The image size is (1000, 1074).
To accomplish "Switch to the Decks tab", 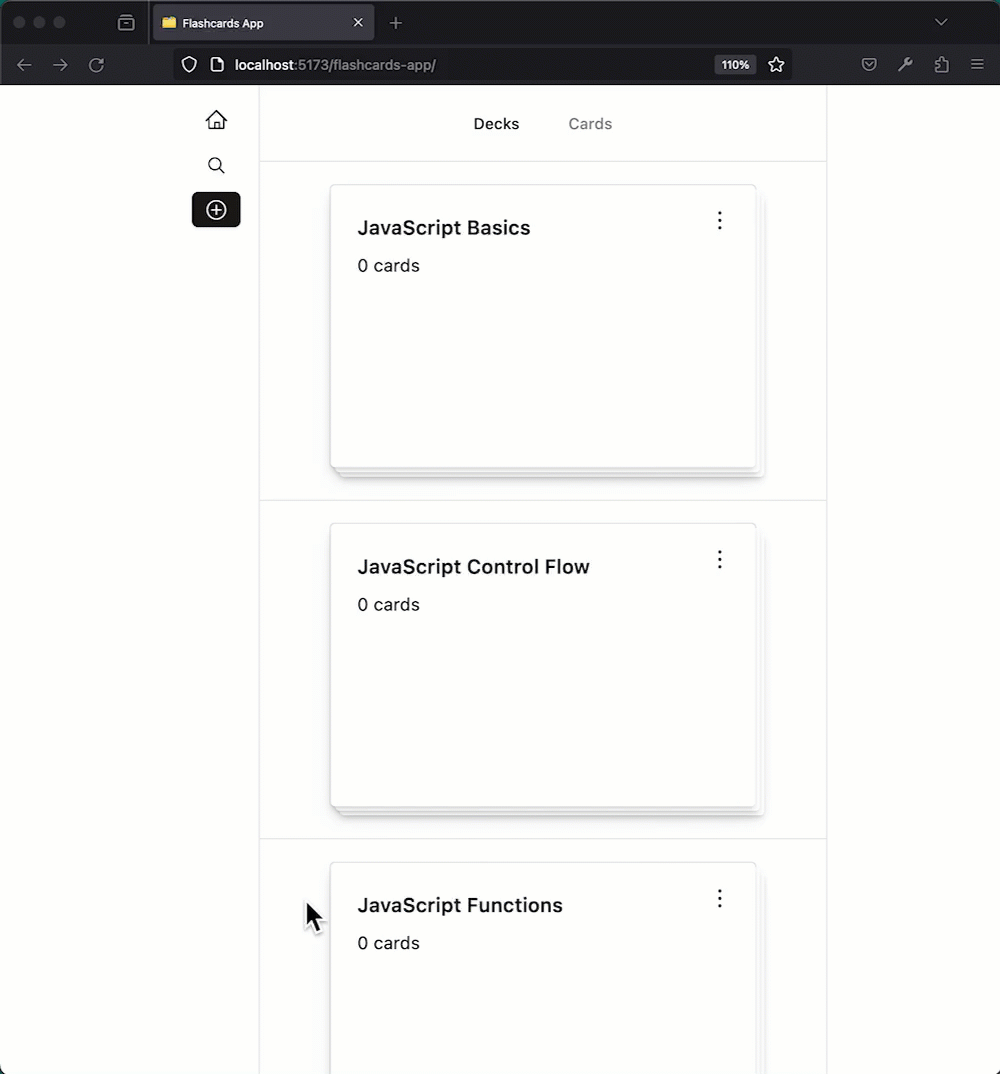I will (x=496, y=123).
